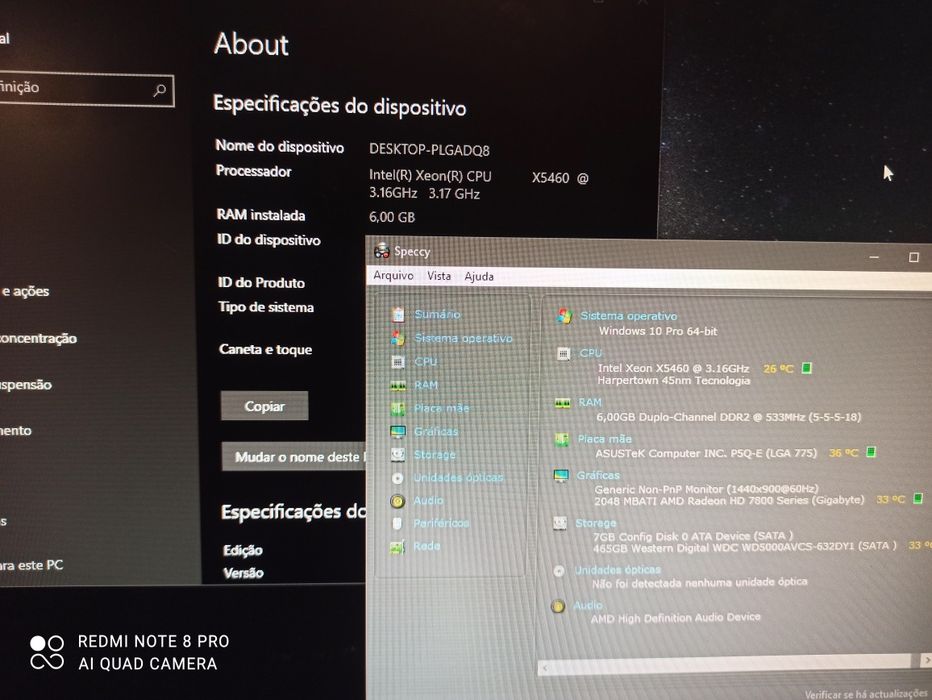Select CPU label in Speccy sidebar

tap(426, 361)
